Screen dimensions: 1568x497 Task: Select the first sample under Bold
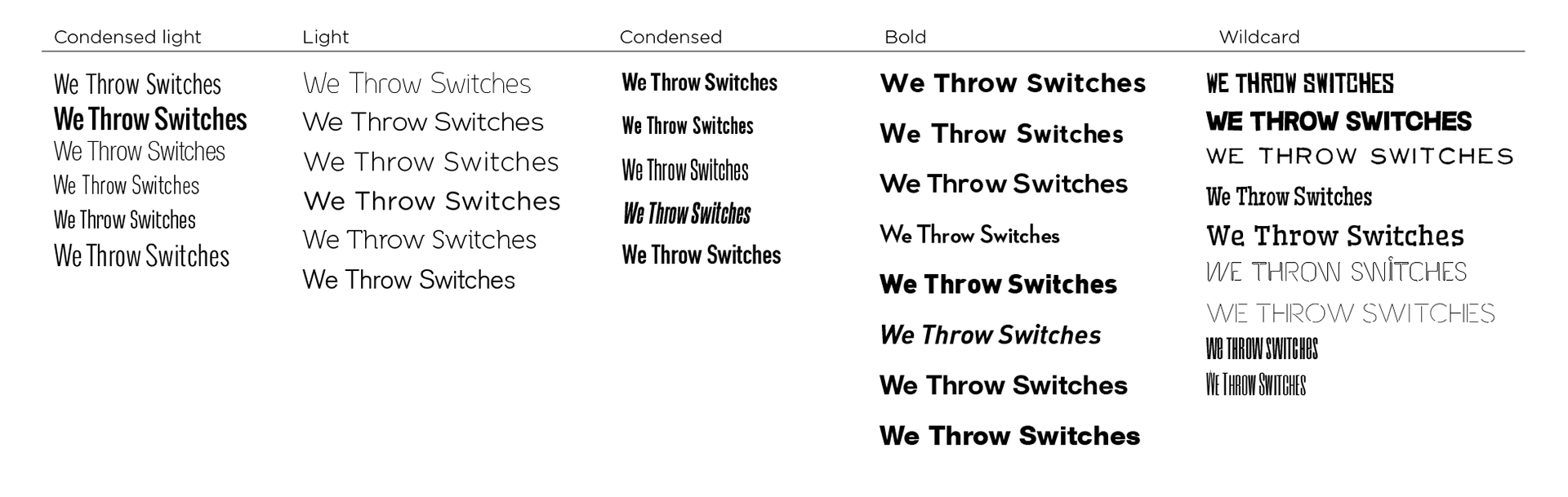point(1013,83)
